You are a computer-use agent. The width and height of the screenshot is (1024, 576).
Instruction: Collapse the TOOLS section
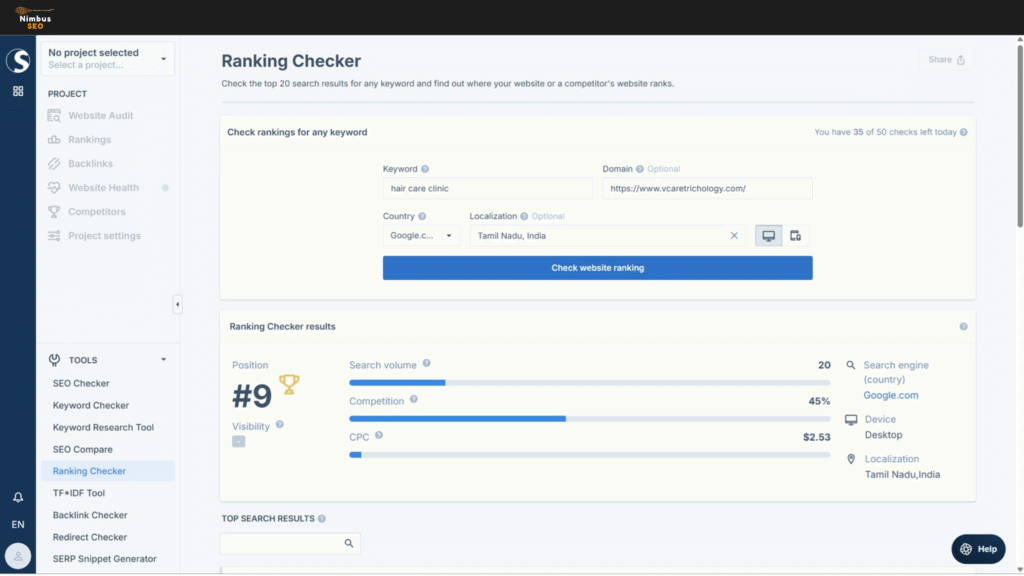point(163,360)
